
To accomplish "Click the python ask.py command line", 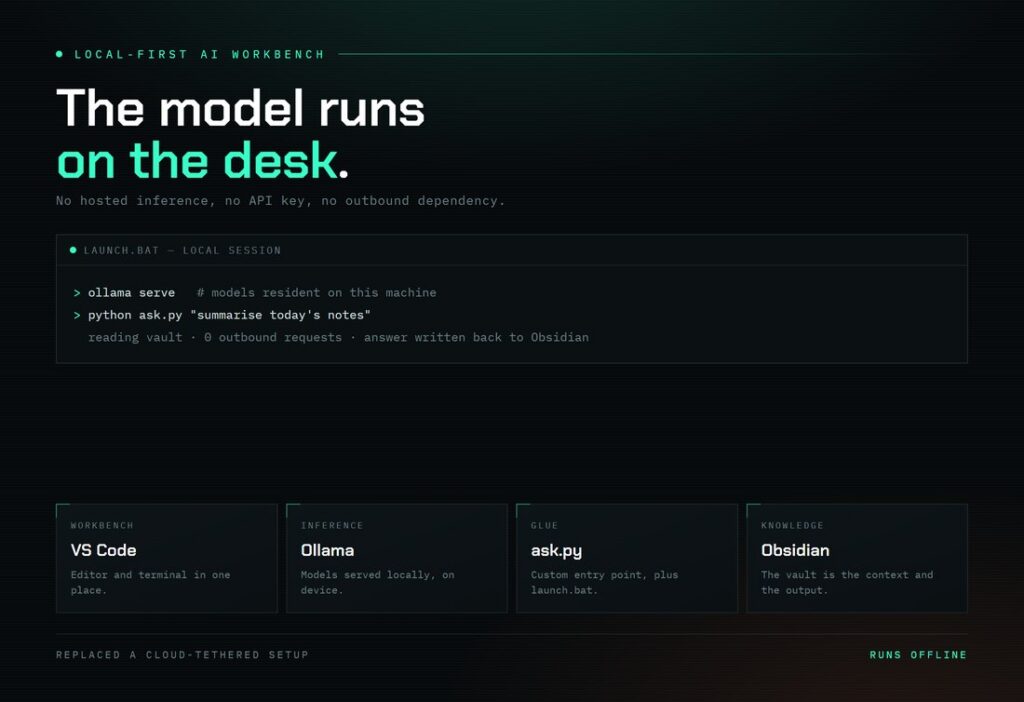I will click(x=229, y=315).
